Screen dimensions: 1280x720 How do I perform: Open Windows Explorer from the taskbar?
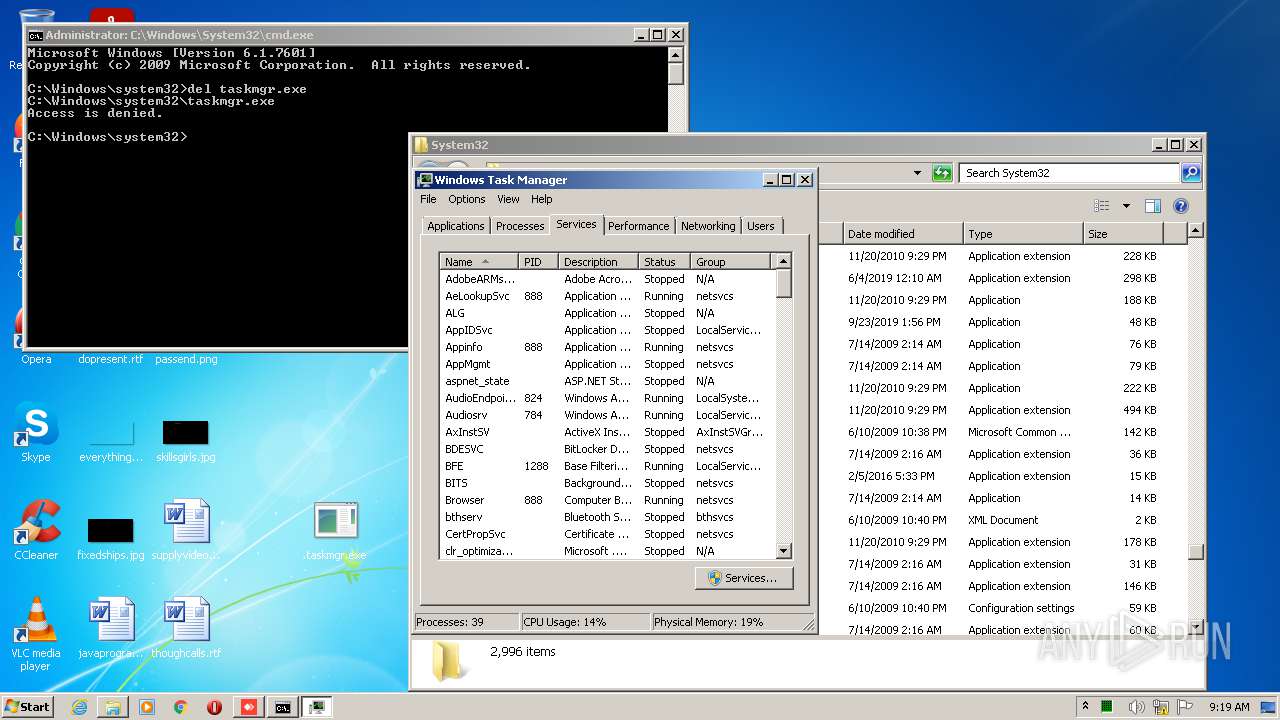[x=113, y=707]
